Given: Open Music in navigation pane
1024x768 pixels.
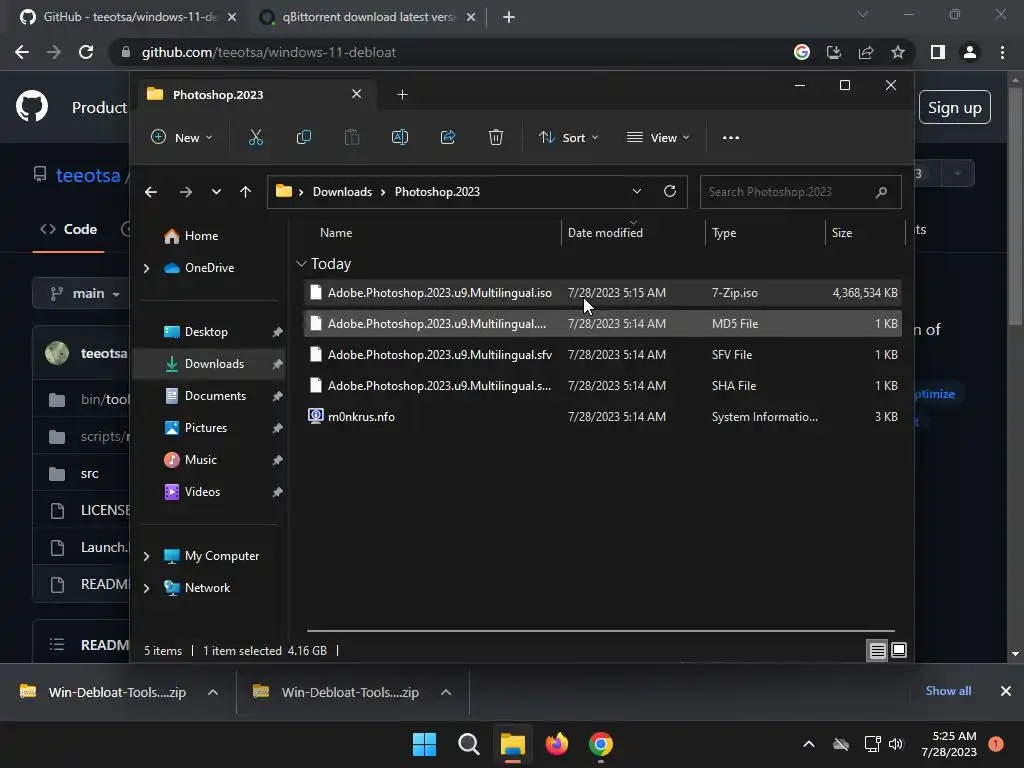Looking at the screenshot, I should click(208, 460).
